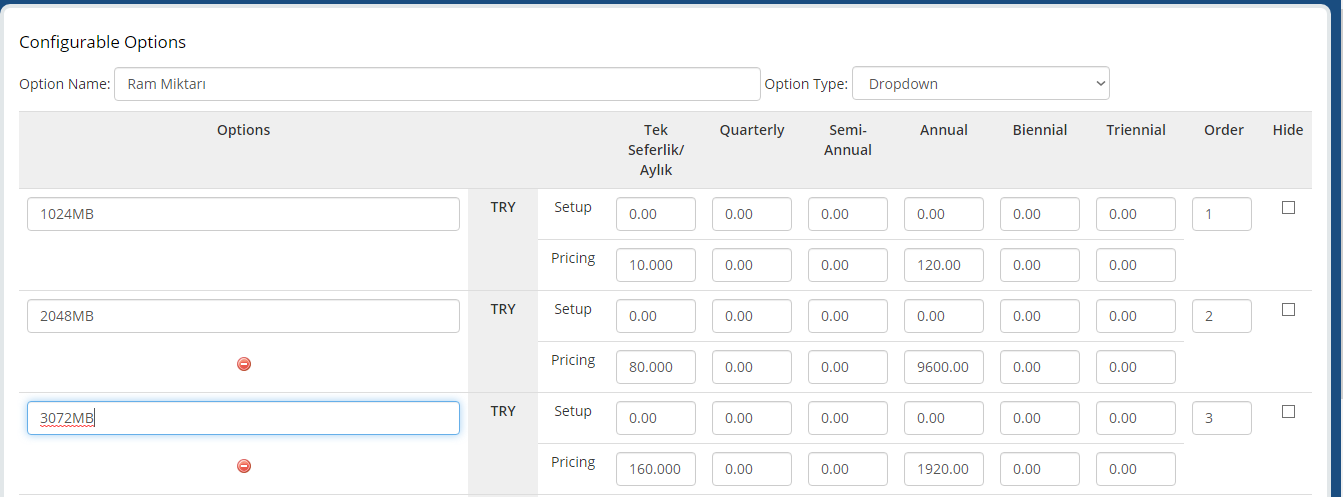This screenshot has width=1343, height=497.
Task: Edit 1024MB semi-annual setup fee field
Action: click(848, 214)
